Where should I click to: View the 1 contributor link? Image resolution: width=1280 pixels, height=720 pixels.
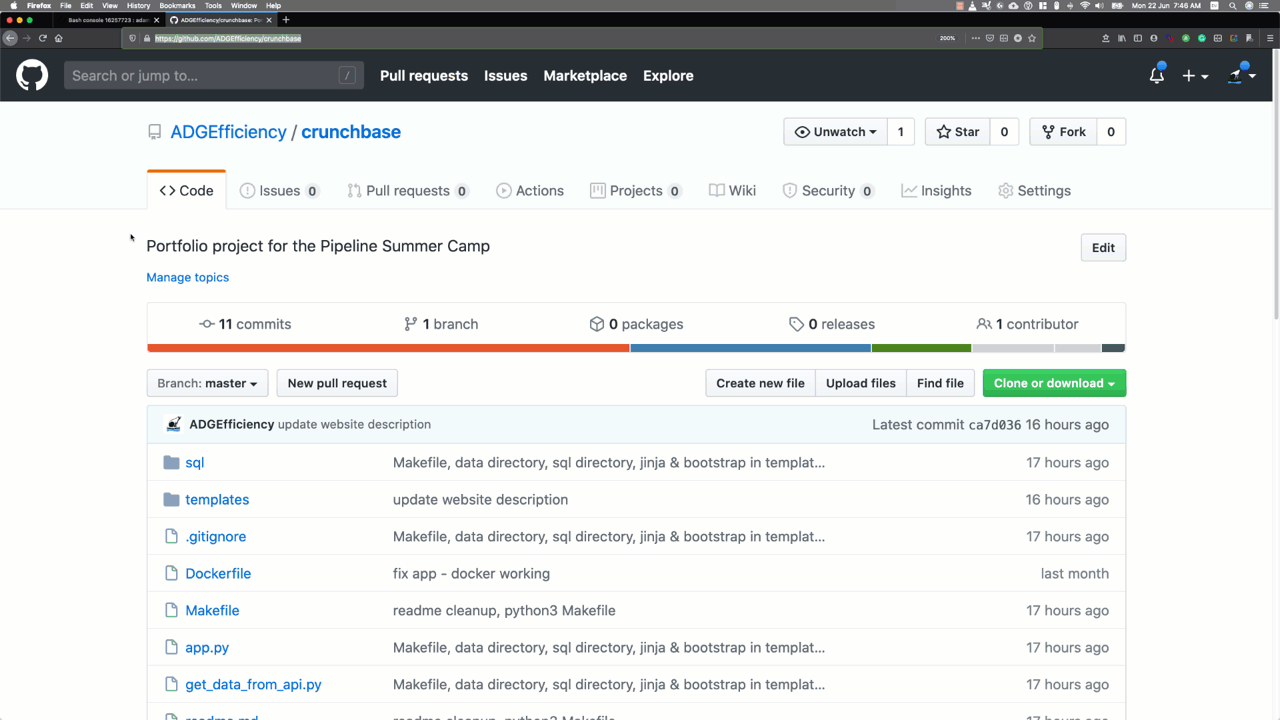(x=1027, y=324)
